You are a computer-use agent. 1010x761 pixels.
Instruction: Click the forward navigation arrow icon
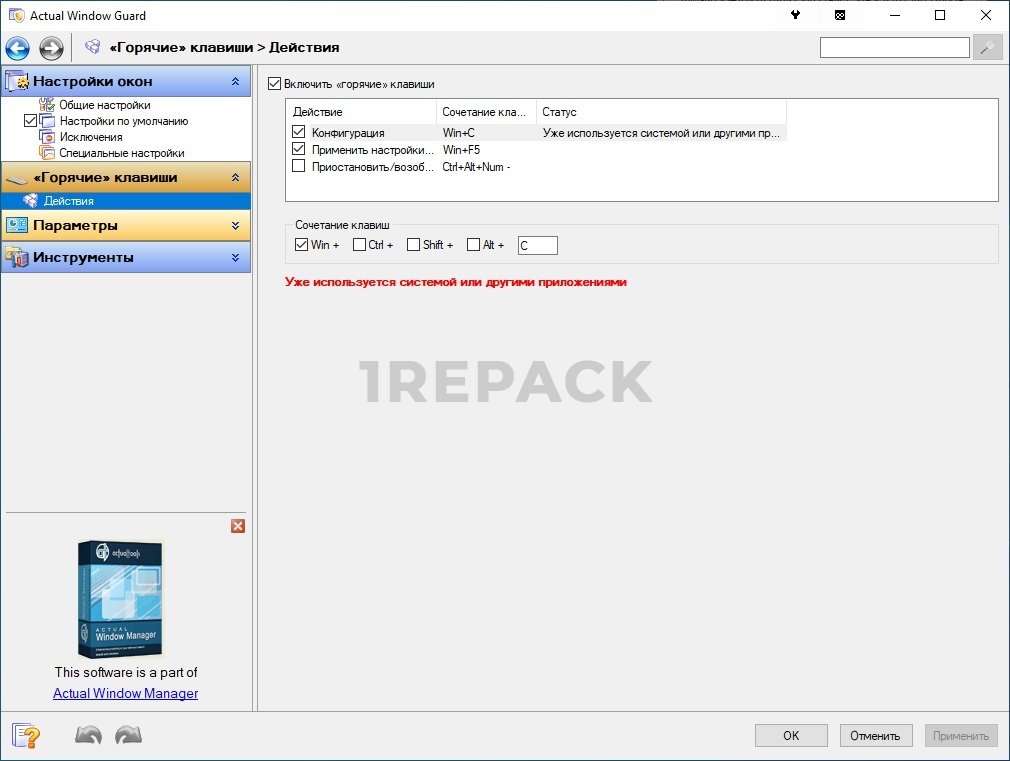[x=51, y=48]
